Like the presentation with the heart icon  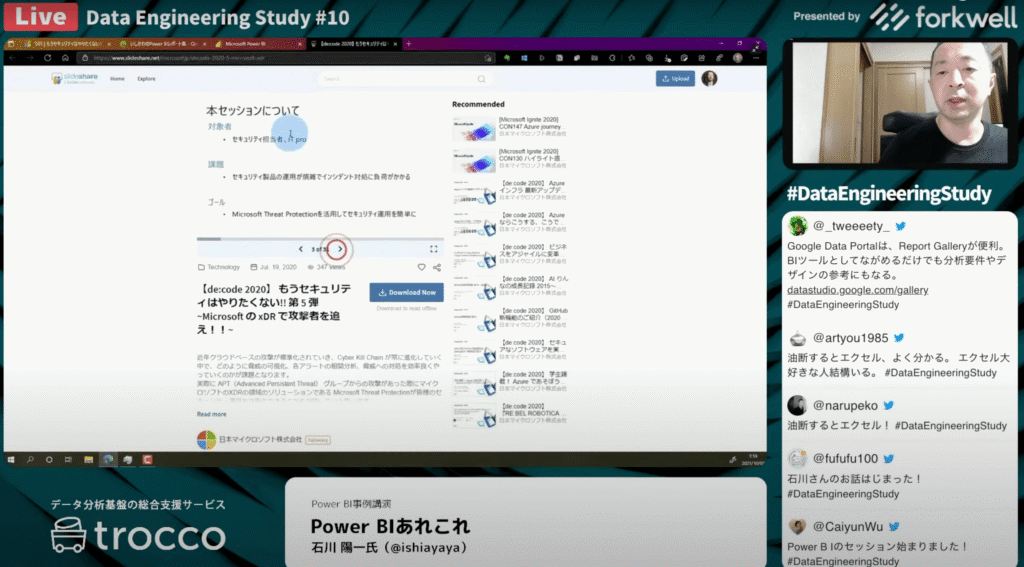click(x=421, y=268)
